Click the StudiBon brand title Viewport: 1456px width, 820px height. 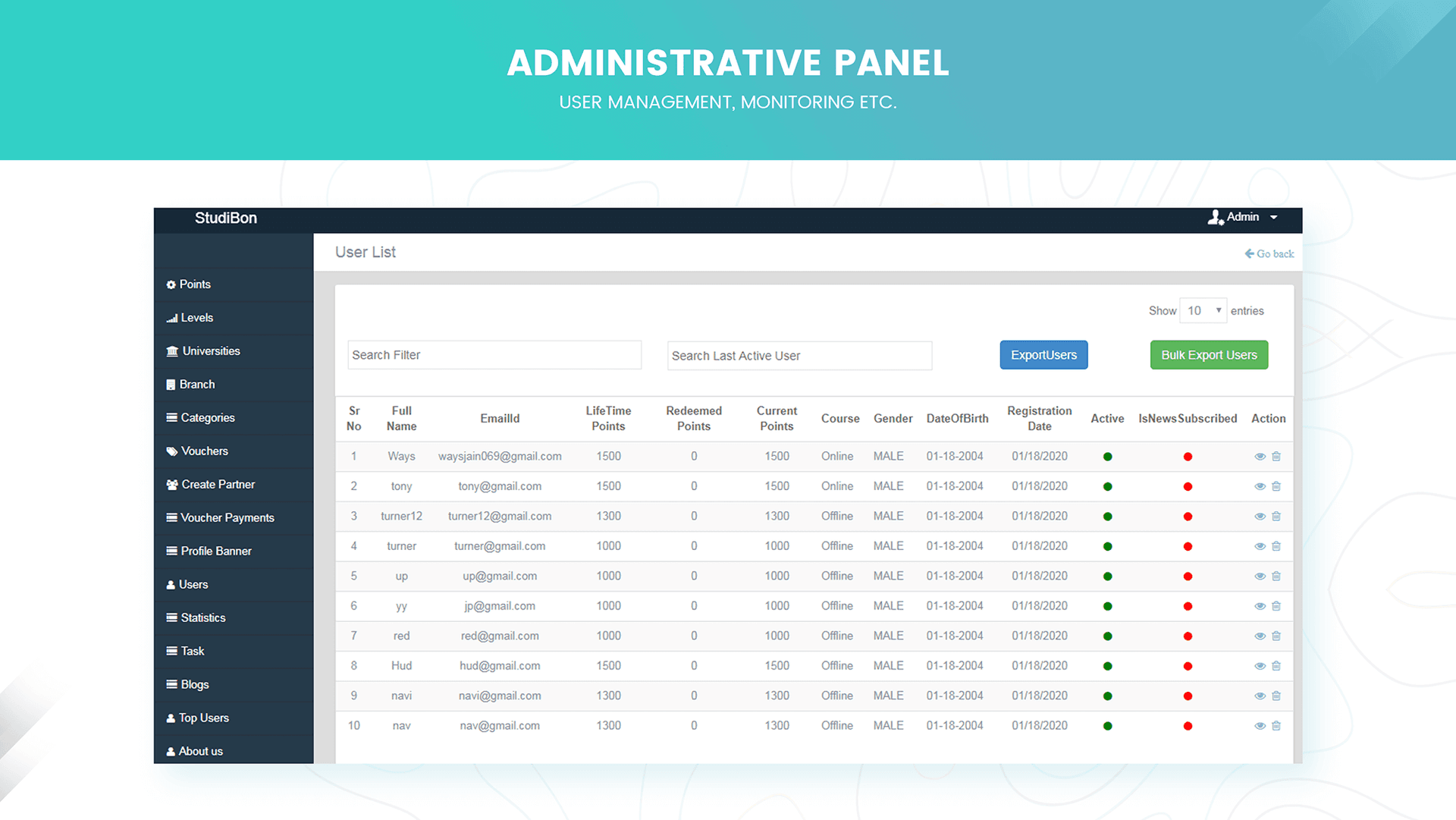click(226, 218)
